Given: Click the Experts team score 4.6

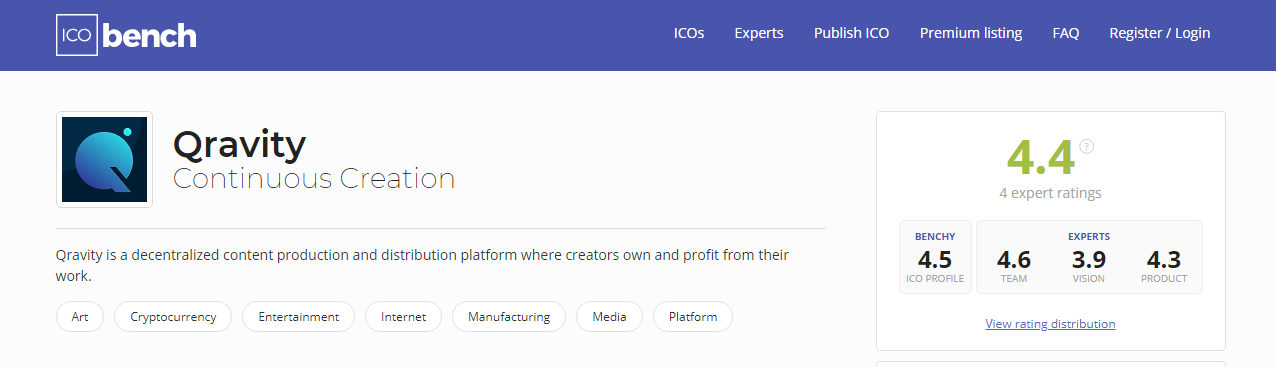Looking at the screenshot, I should pos(1014,265).
